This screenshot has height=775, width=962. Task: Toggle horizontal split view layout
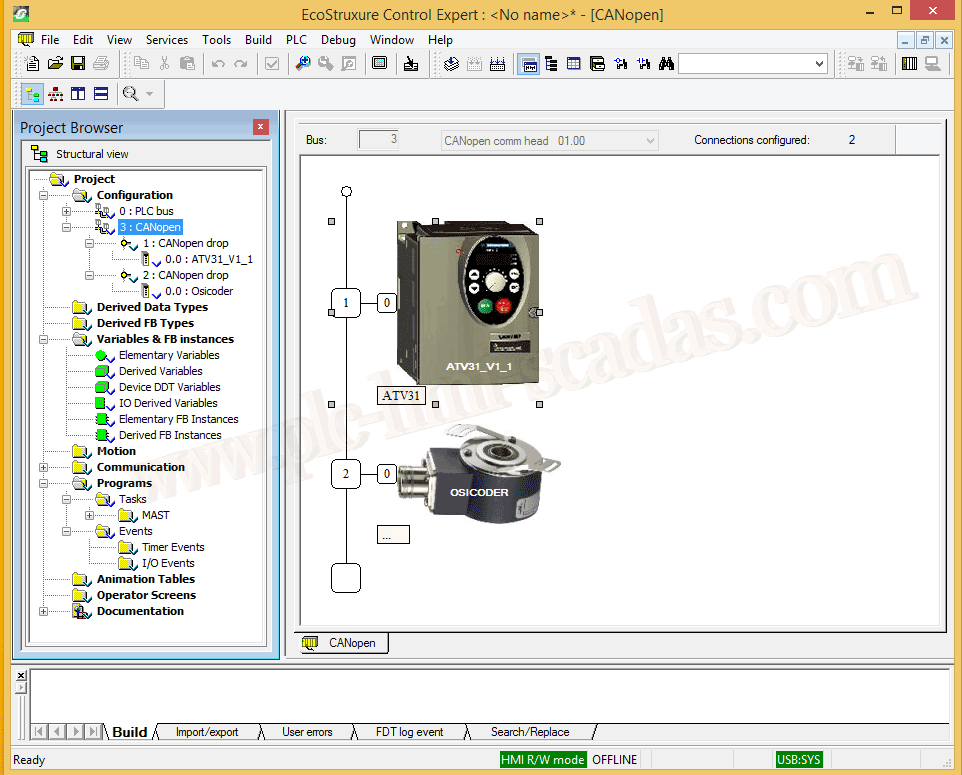(101, 94)
